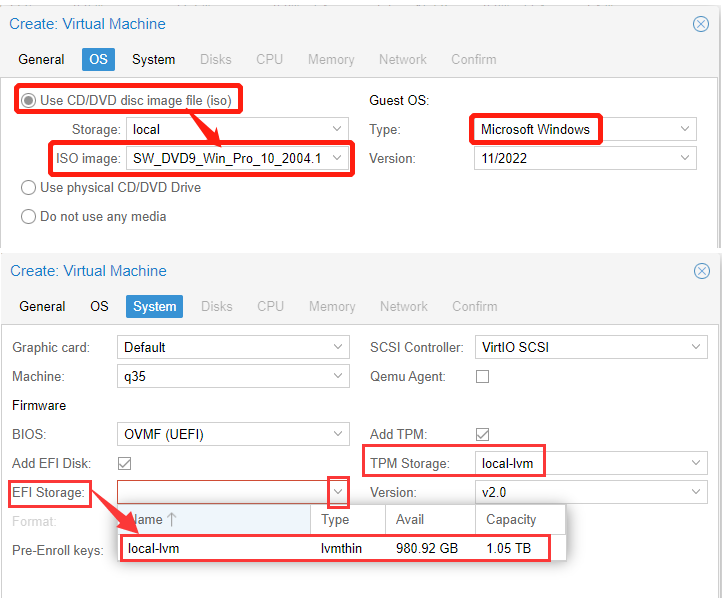Open Disks tab in lower dialog
Image resolution: width=722 pixels, height=598 pixels.
click(217, 307)
